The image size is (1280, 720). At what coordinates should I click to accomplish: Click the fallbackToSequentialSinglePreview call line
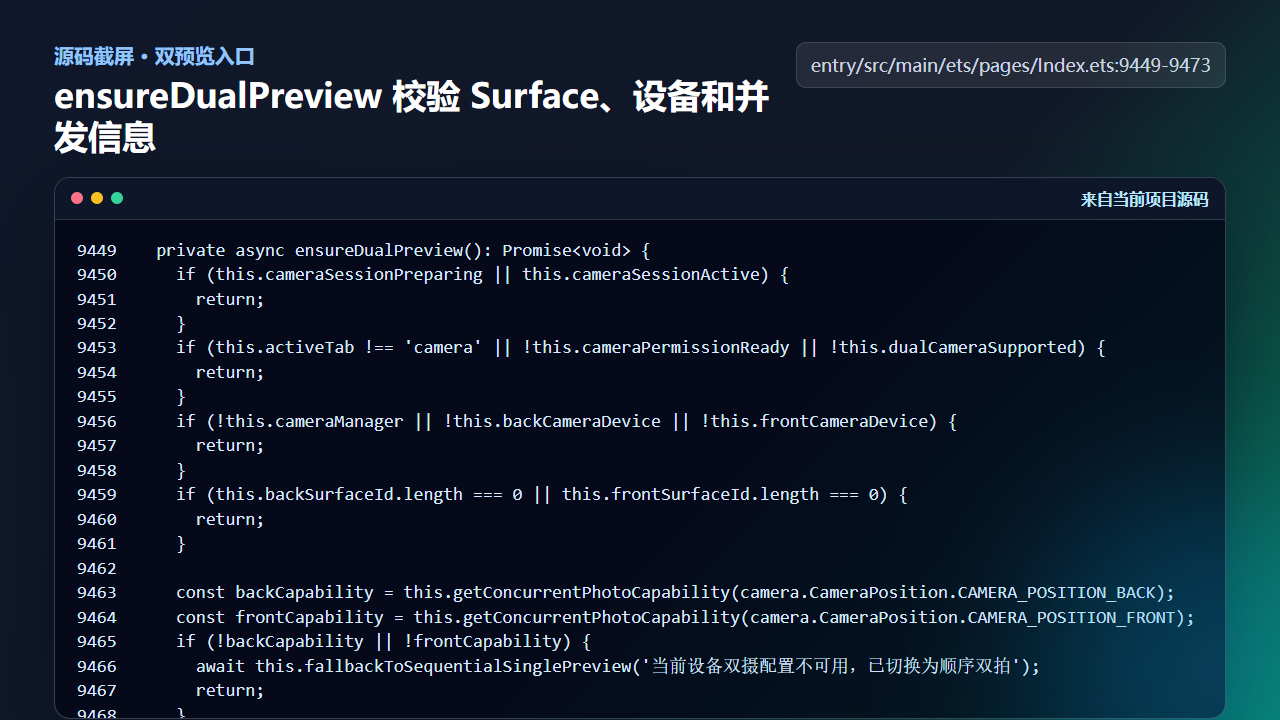(618, 666)
